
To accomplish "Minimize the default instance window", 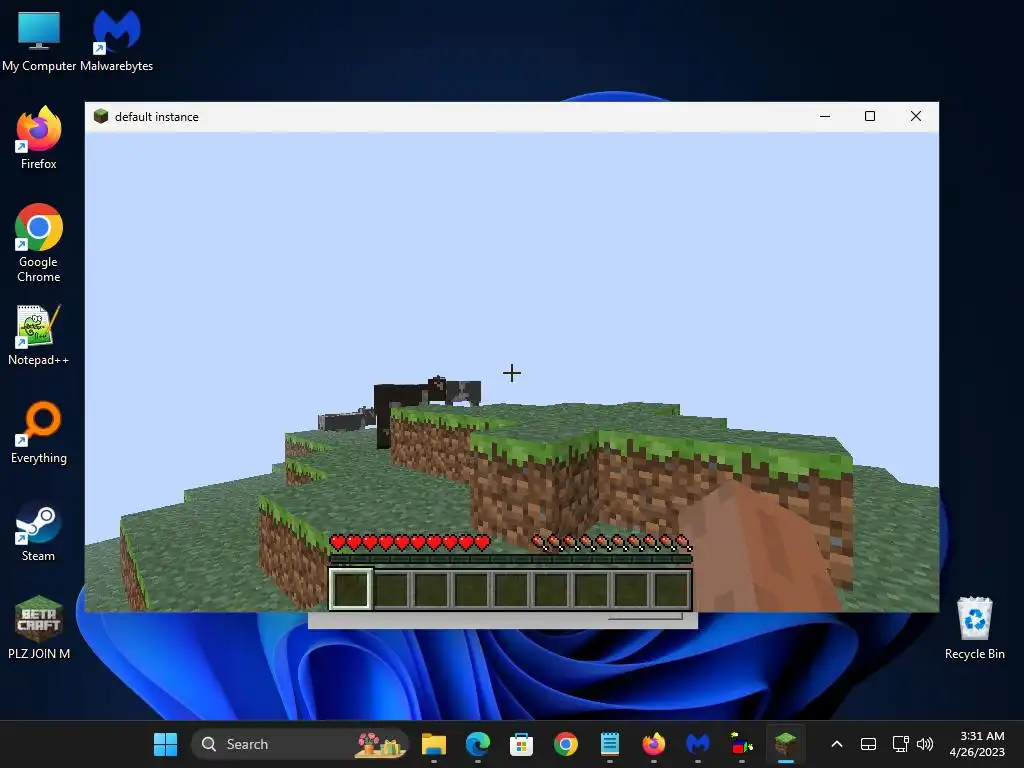I will (x=825, y=116).
